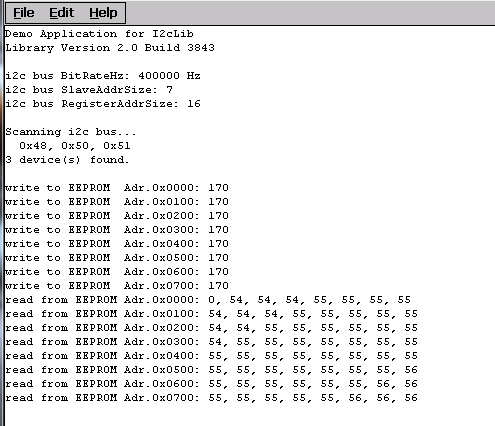
Task: Click the read from EEPROM Adr.0x0200 line
Action: coord(211,328)
